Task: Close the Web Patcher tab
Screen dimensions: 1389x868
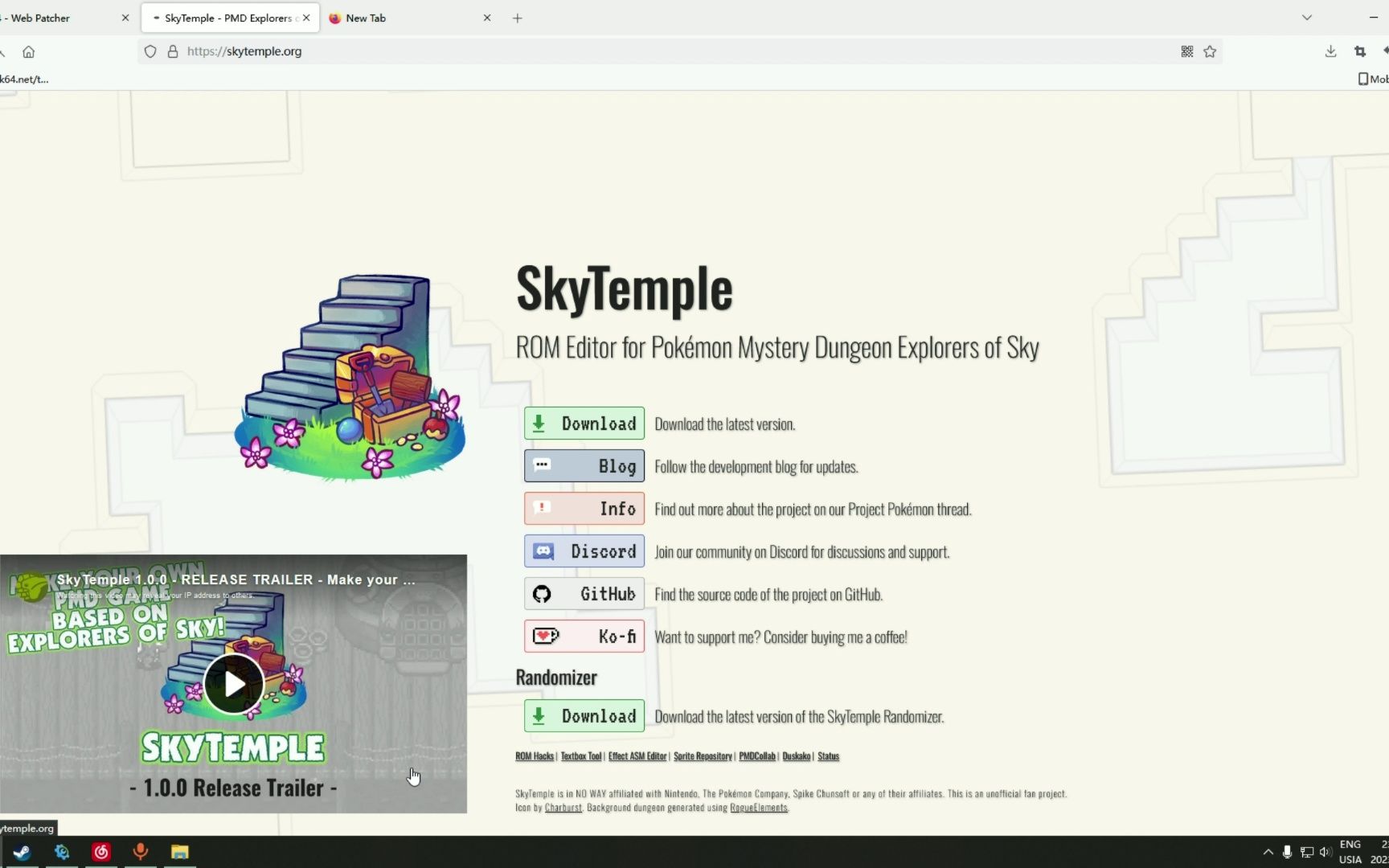Action: (125, 18)
